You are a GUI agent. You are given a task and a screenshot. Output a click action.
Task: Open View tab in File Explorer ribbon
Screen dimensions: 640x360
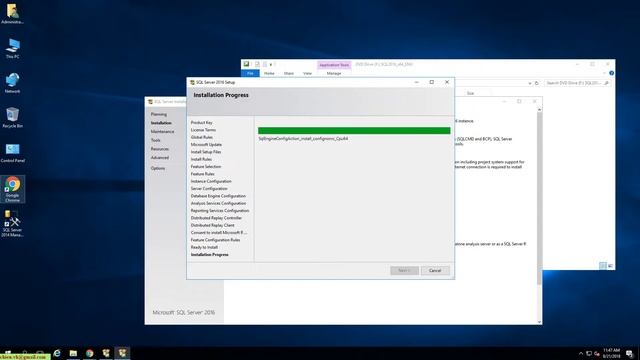pos(307,73)
